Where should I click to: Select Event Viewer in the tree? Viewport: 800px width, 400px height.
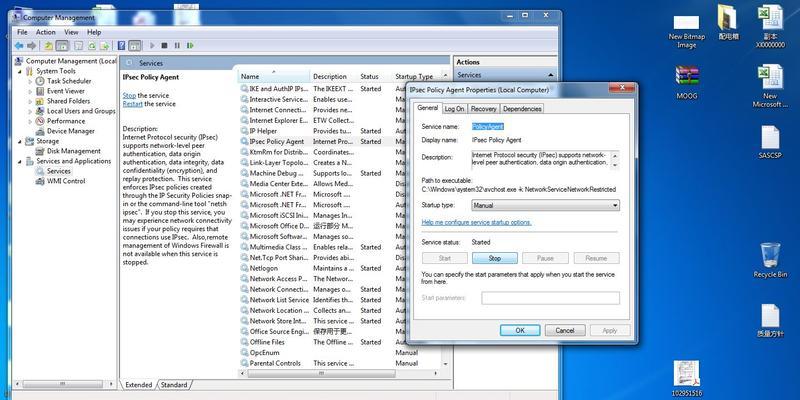(x=66, y=91)
